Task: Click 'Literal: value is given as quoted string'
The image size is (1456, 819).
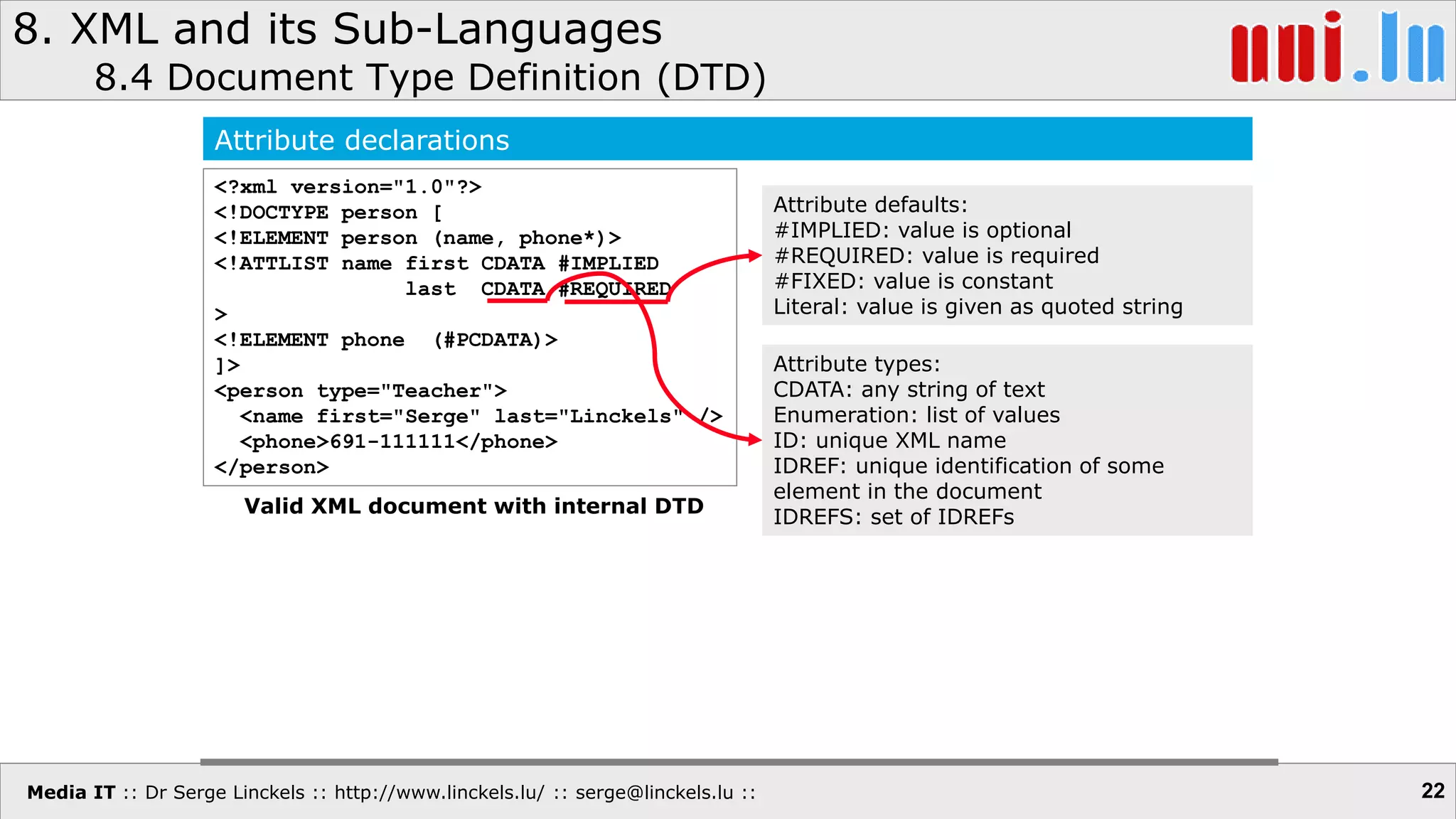Action: click(x=978, y=307)
